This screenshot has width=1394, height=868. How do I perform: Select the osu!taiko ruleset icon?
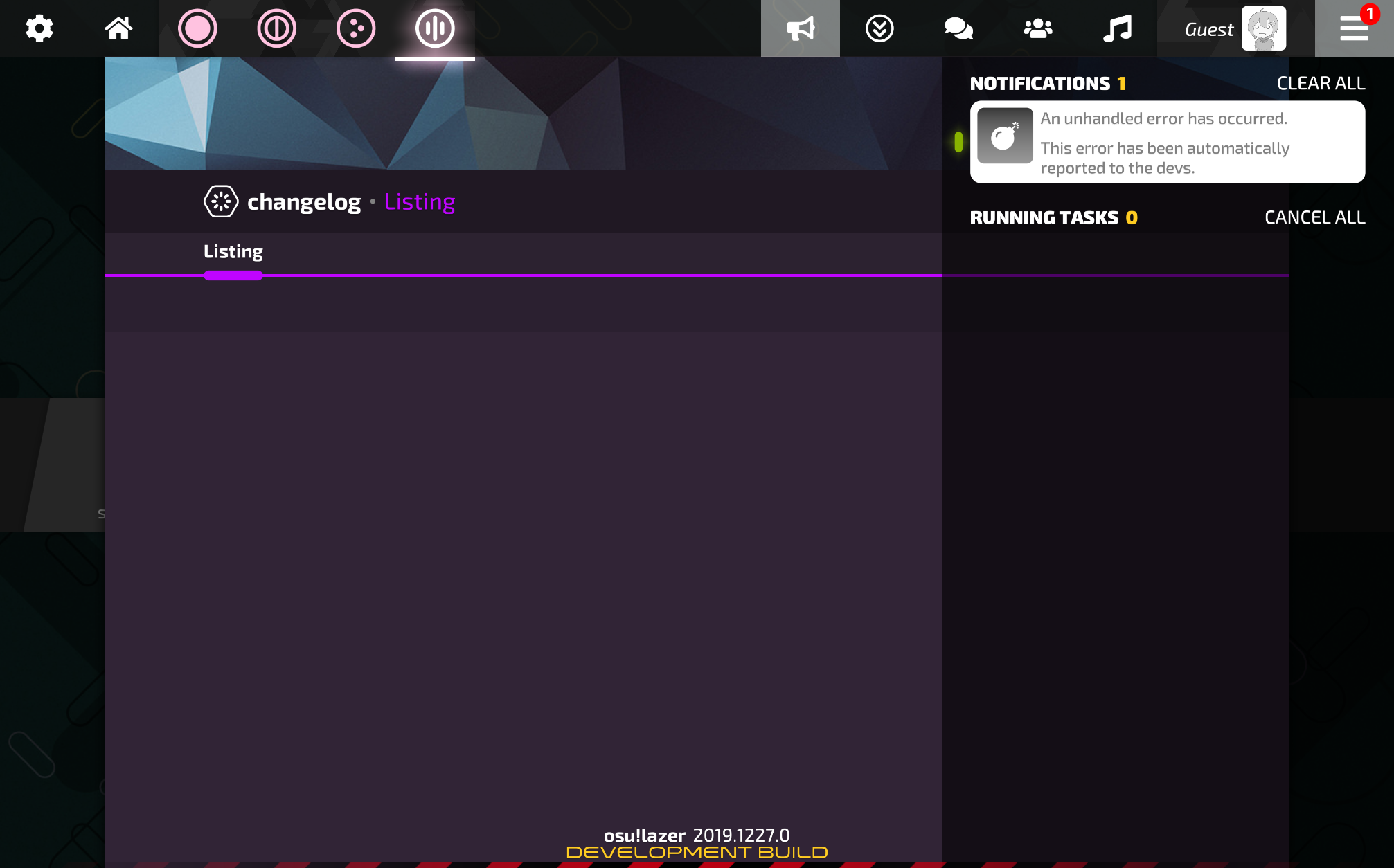click(277, 28)
